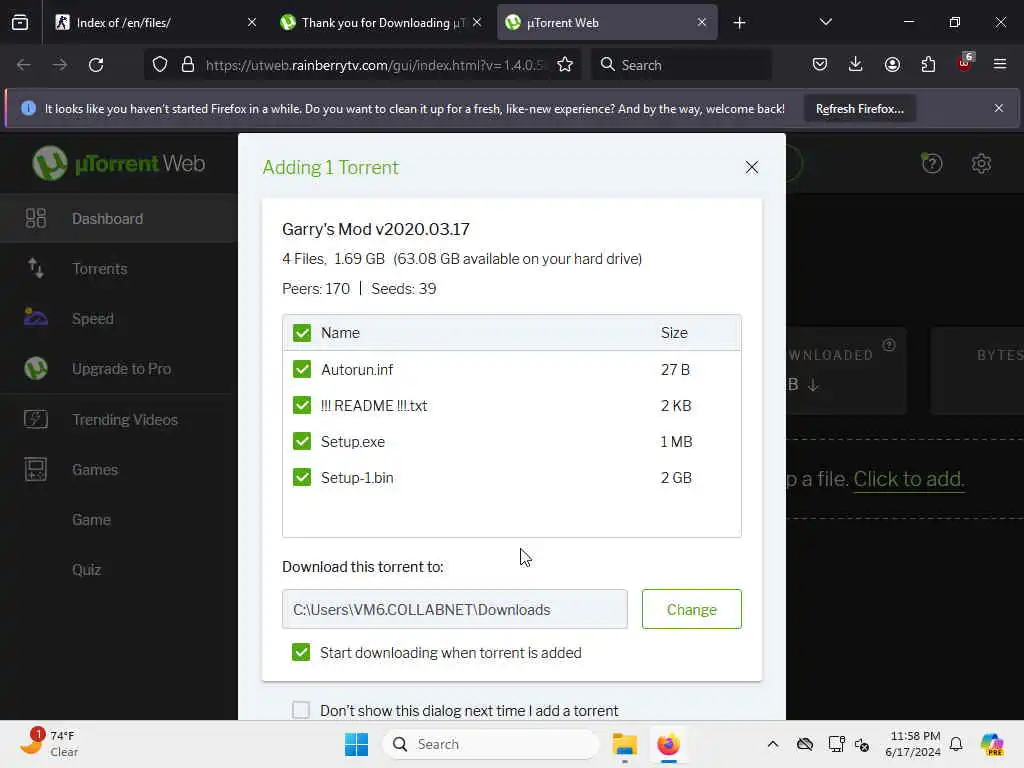Click the tracking protection shield icon
Image resolution: width=1024 pixels, height=768 pixels.
click(x=160, y=65)
